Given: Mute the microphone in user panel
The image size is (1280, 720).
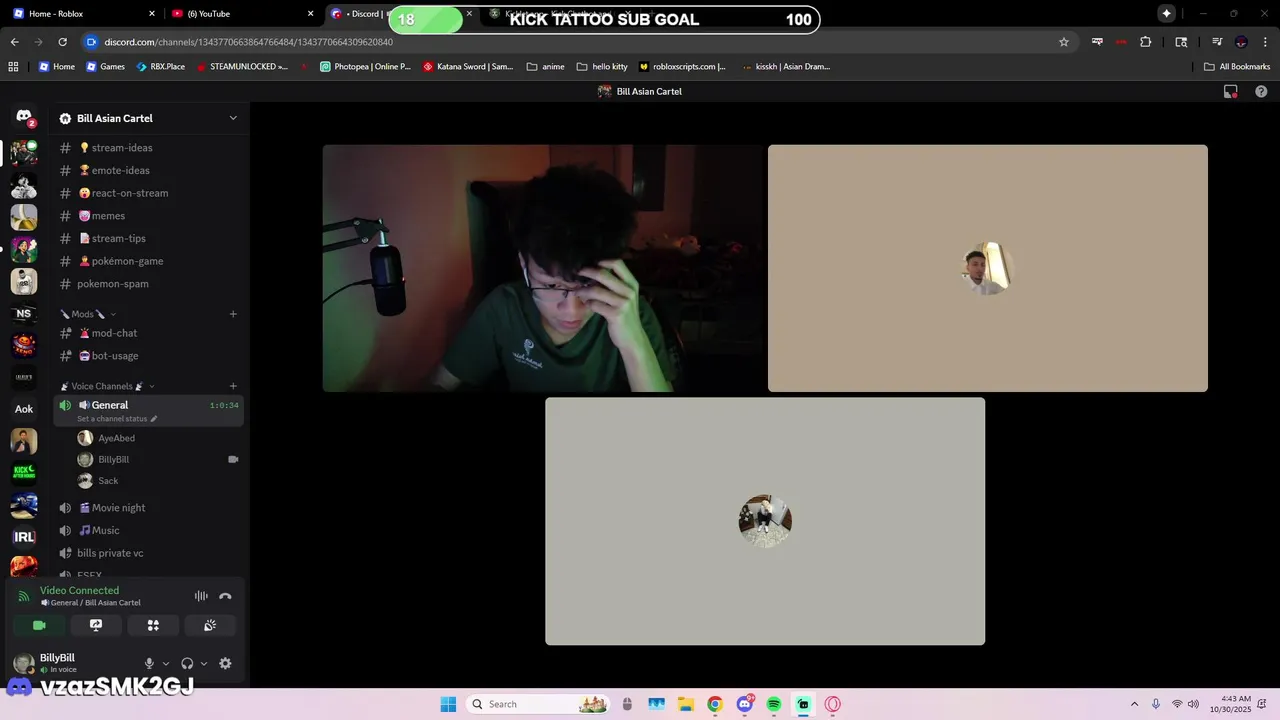Looking at the screenshot, I should pos(149,663).
